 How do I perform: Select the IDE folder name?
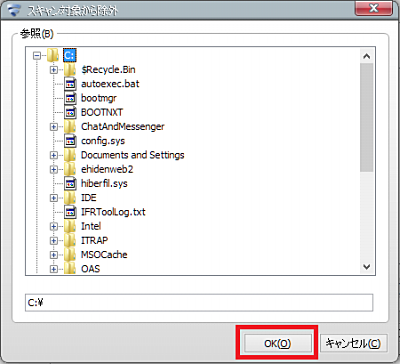[89, 198]
